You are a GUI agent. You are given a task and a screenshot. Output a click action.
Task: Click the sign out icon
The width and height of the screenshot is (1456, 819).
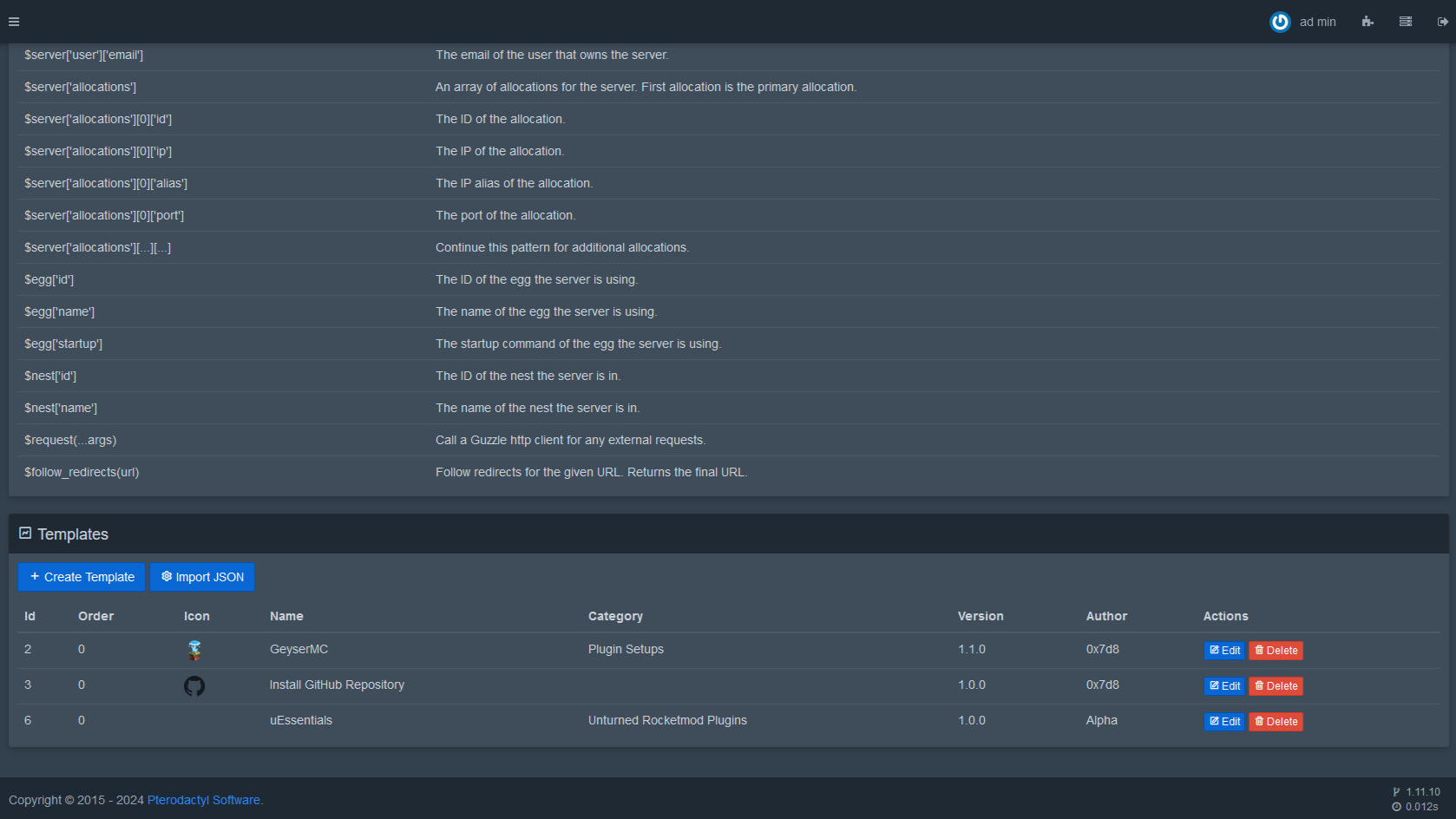(x=1442, y=22)
